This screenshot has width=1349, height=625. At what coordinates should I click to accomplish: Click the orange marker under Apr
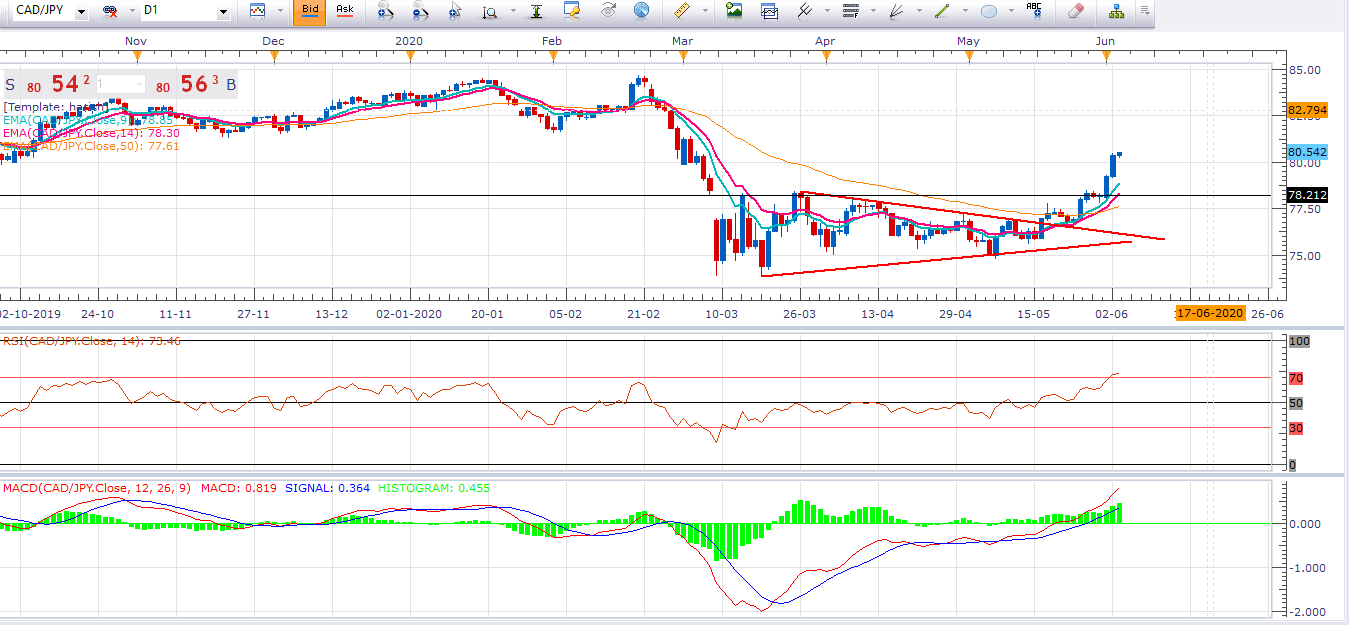pos(826,57)
